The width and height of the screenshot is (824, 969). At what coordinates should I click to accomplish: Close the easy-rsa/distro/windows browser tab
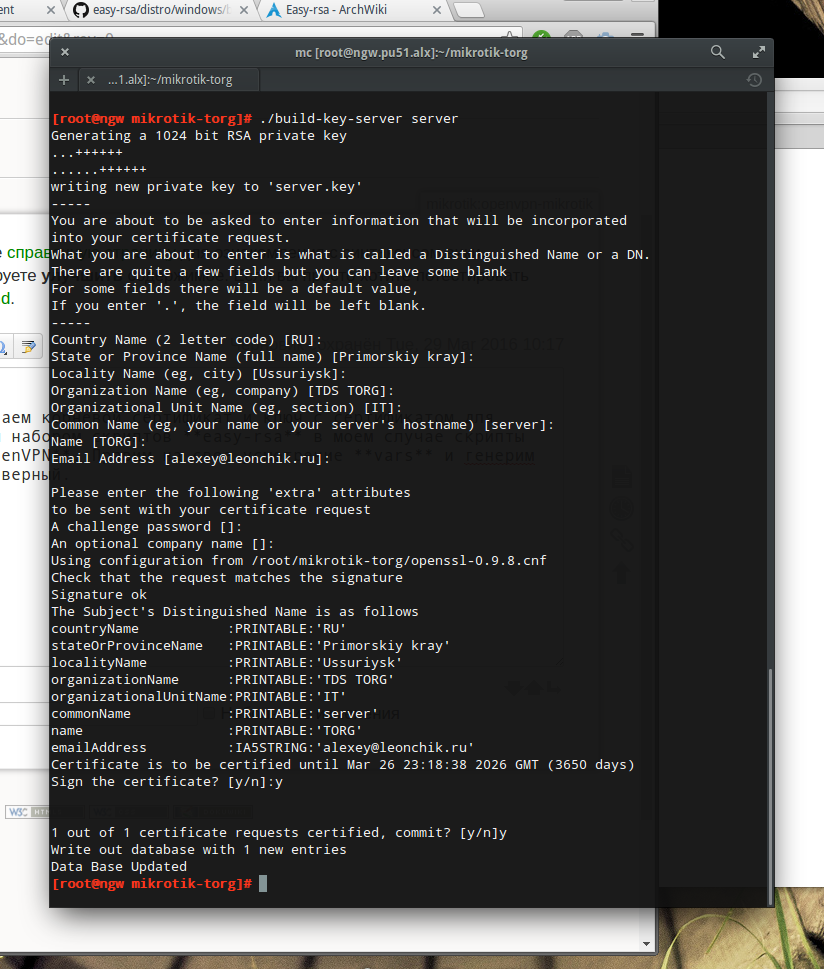click(244, 10)
